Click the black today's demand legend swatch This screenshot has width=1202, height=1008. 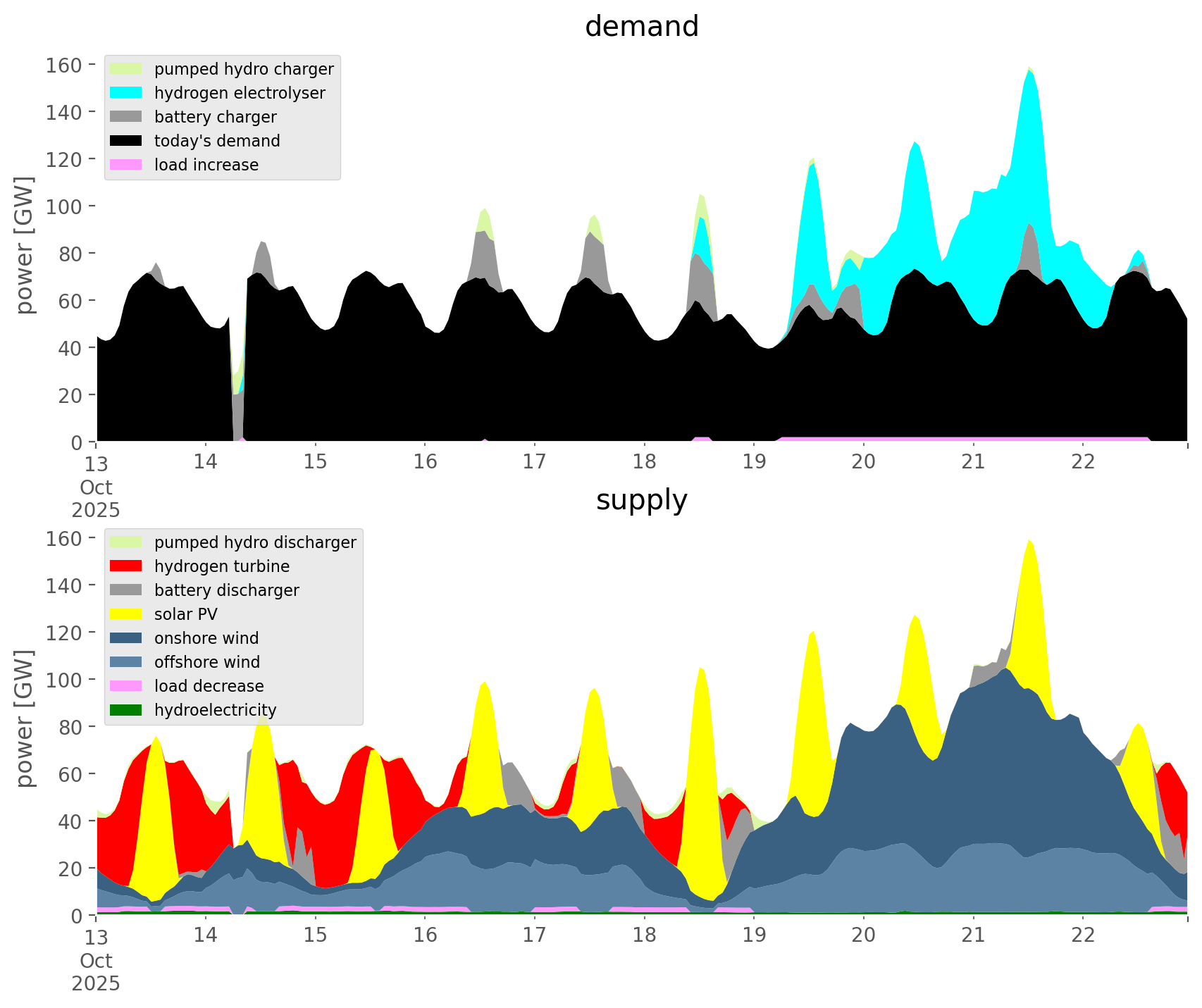point(126,141)
